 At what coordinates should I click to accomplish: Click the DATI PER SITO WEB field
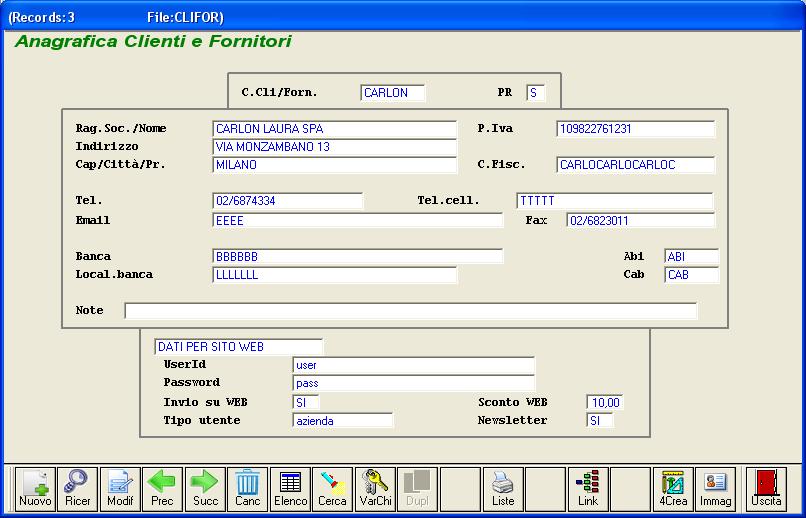239,347
